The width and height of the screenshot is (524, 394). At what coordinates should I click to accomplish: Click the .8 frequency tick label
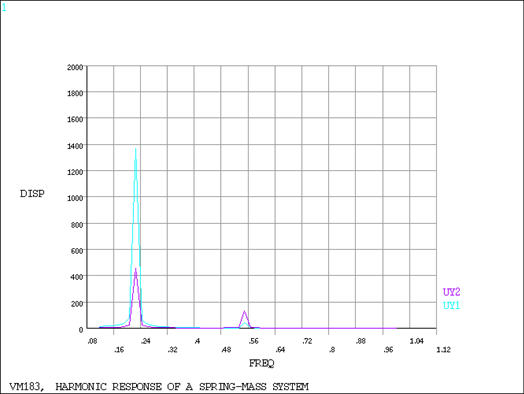(332, 350)
